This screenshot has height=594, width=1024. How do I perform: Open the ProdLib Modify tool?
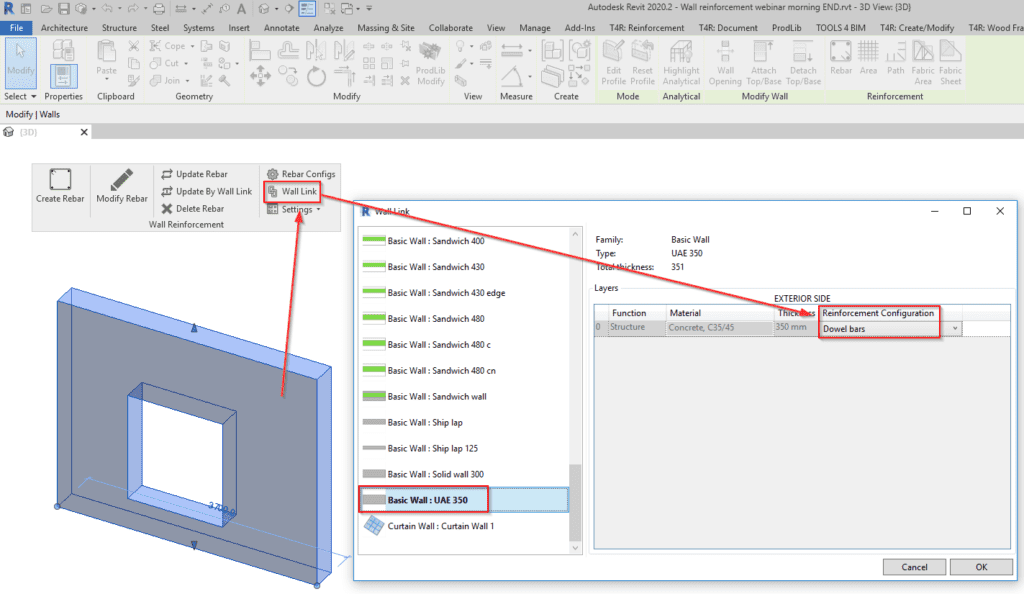(430, 63)
